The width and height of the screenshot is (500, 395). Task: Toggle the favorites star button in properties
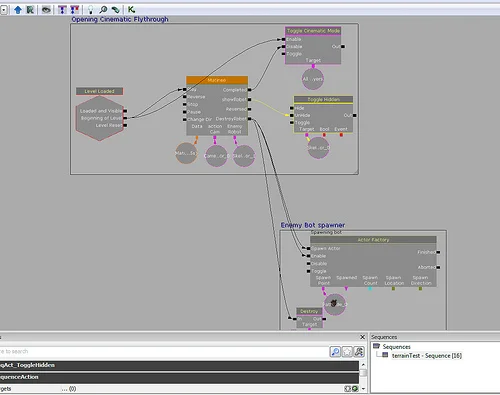[347, 351]
